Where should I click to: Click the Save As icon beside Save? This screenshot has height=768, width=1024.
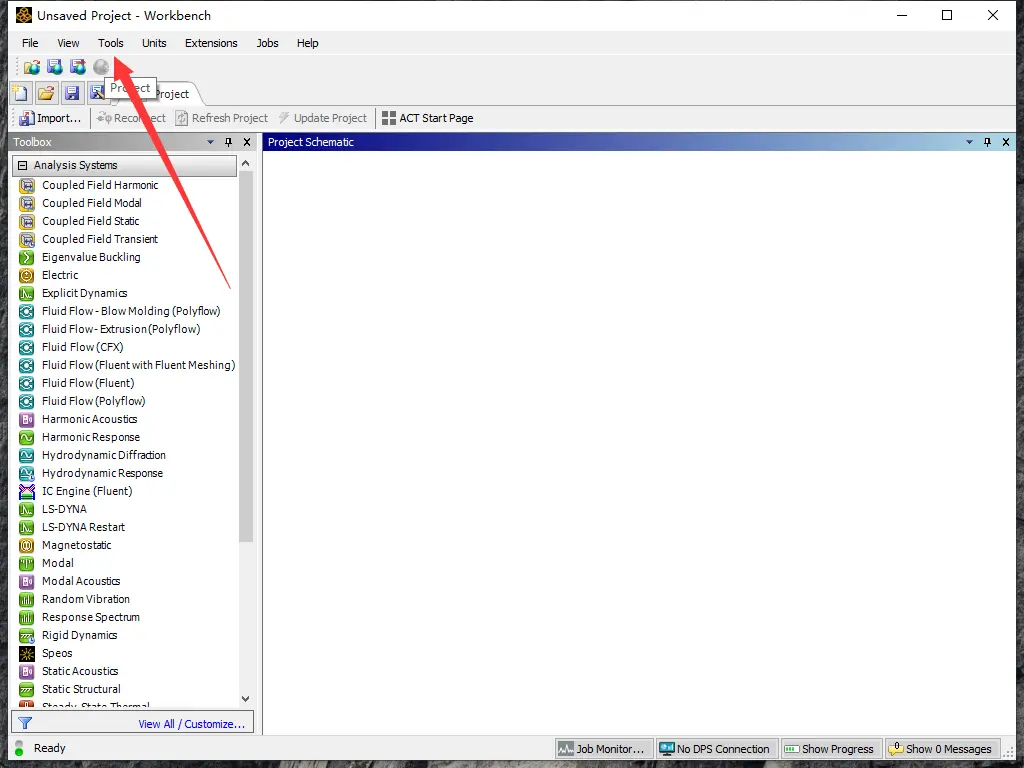[x=97, y=93]
